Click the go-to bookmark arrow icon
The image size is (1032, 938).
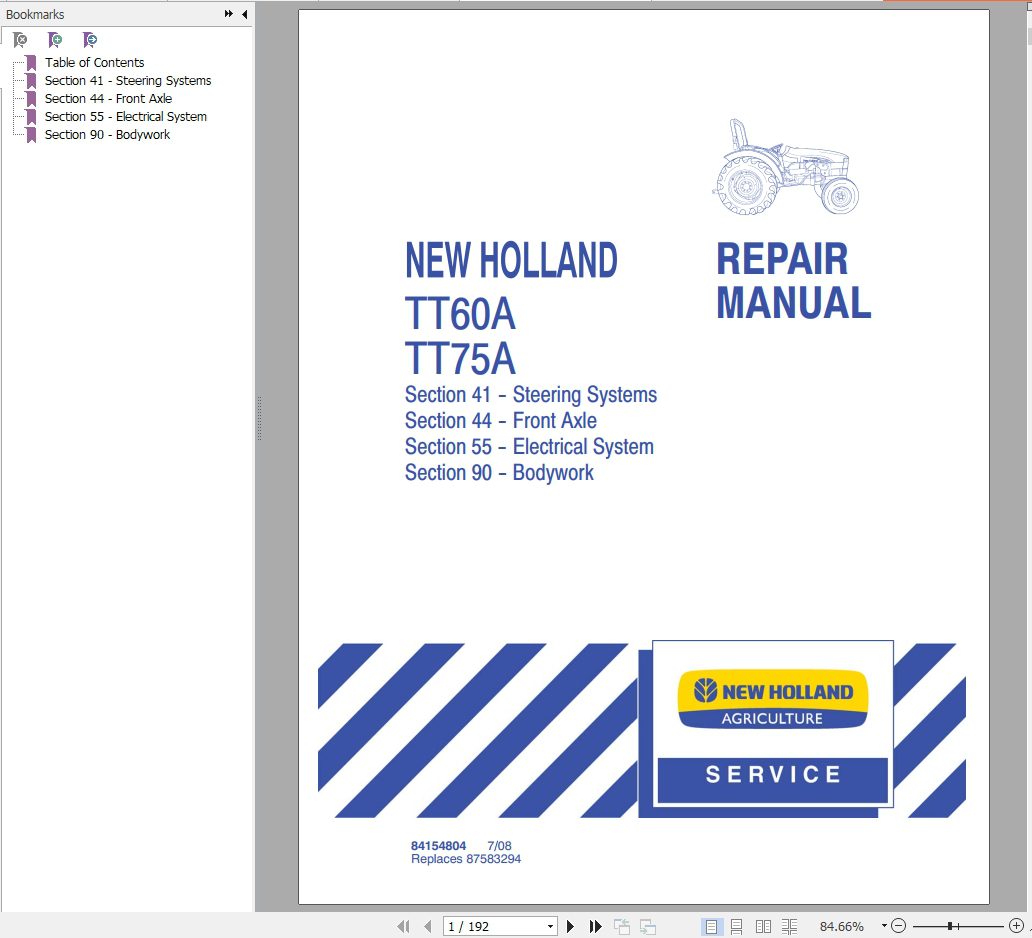click(x=90, y=40)
